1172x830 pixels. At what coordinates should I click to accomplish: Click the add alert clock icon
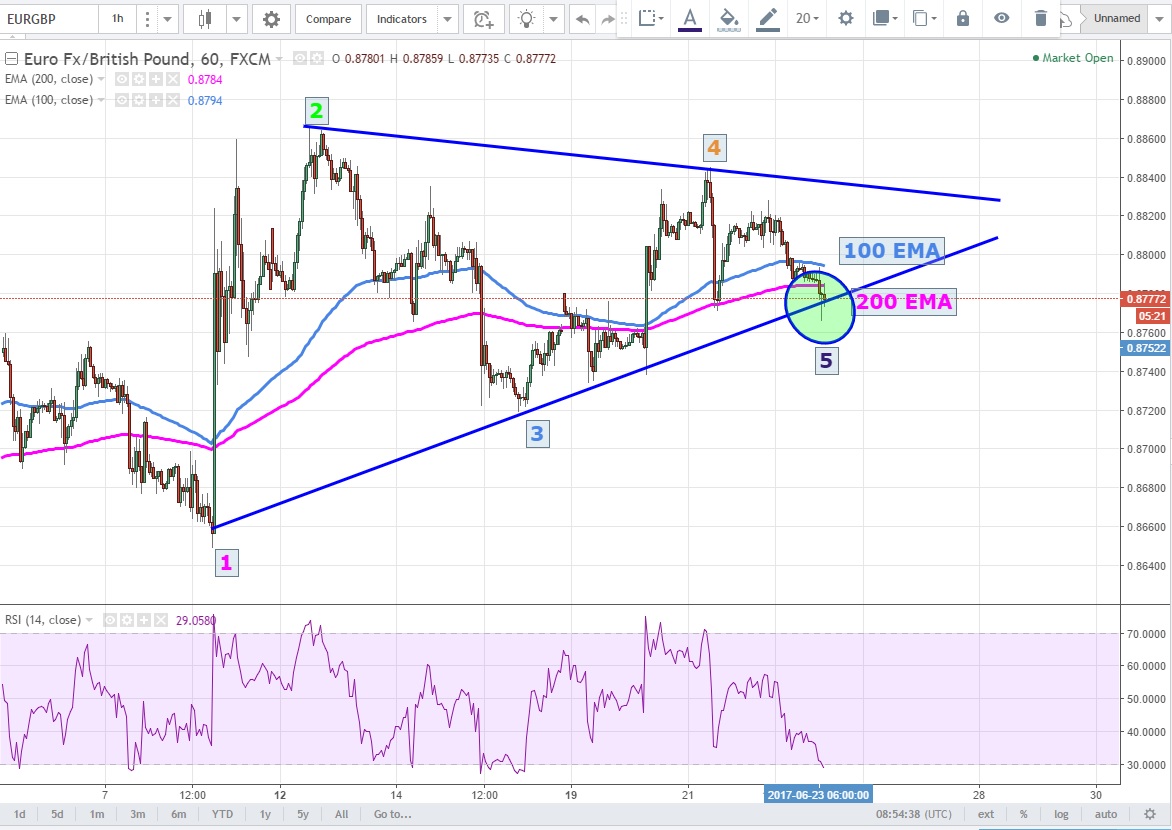483,19
